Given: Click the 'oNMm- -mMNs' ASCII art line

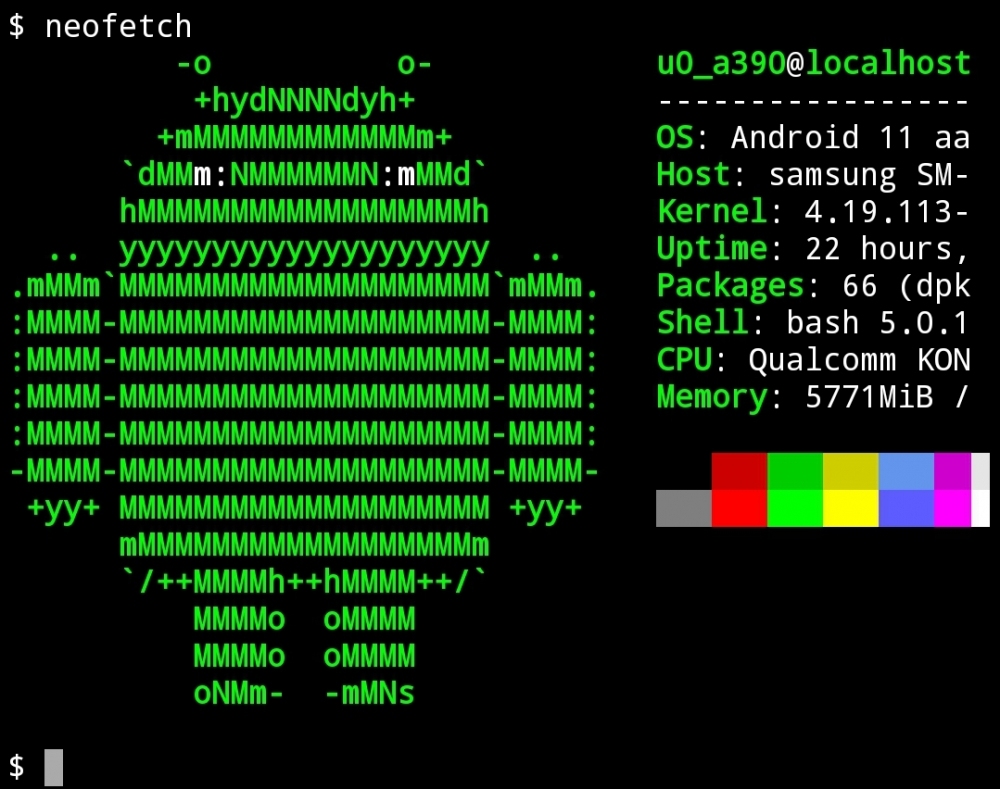Looking at the screenshot, I should (x=304, y=693).
